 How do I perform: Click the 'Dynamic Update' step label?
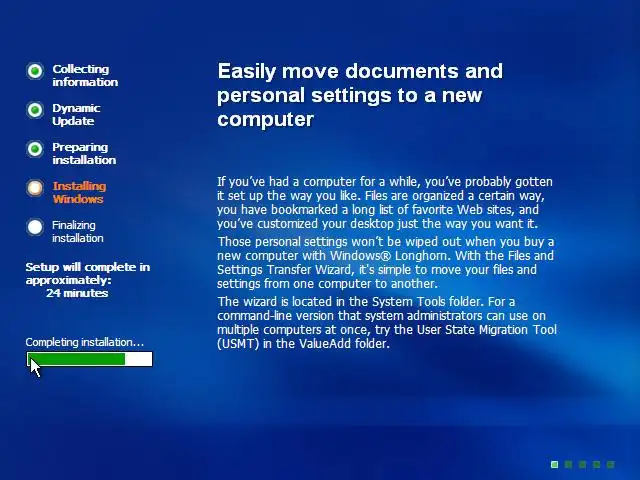(x=76, y=115)
